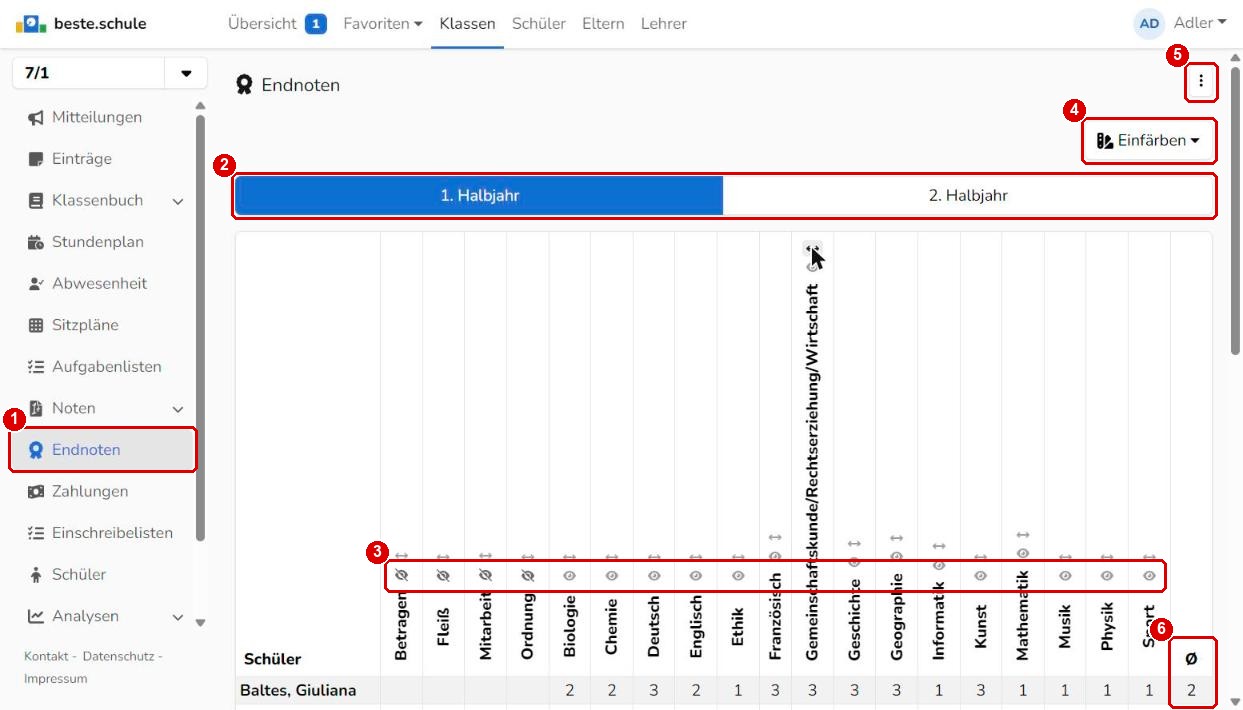Click the width arrow above Musik column

click(1065, 557)
